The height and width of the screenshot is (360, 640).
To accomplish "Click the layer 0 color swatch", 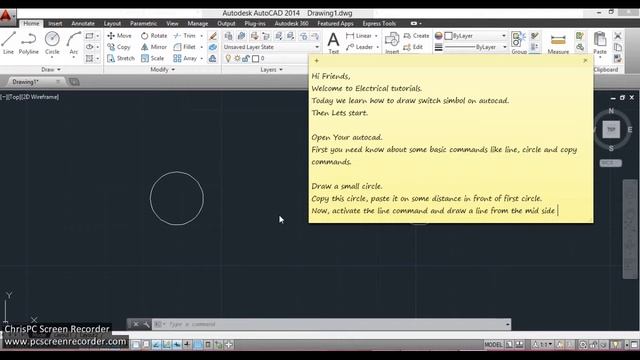I will pyautogui.click(x=256, y=58).
